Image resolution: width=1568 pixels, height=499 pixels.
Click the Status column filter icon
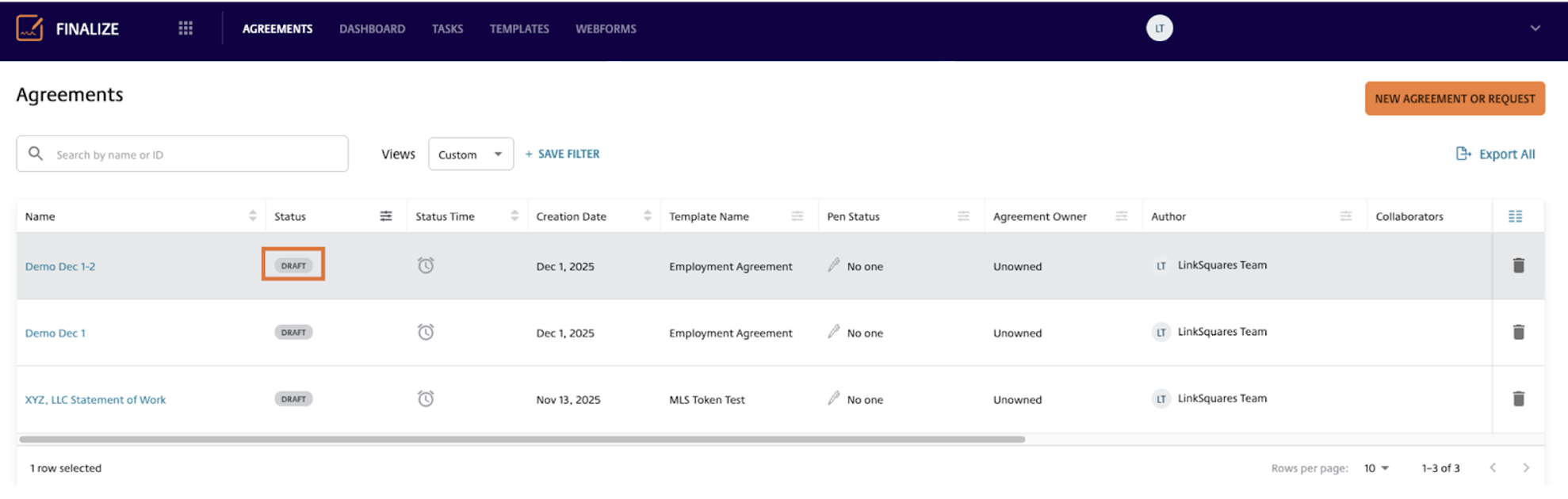coord(386,216)
